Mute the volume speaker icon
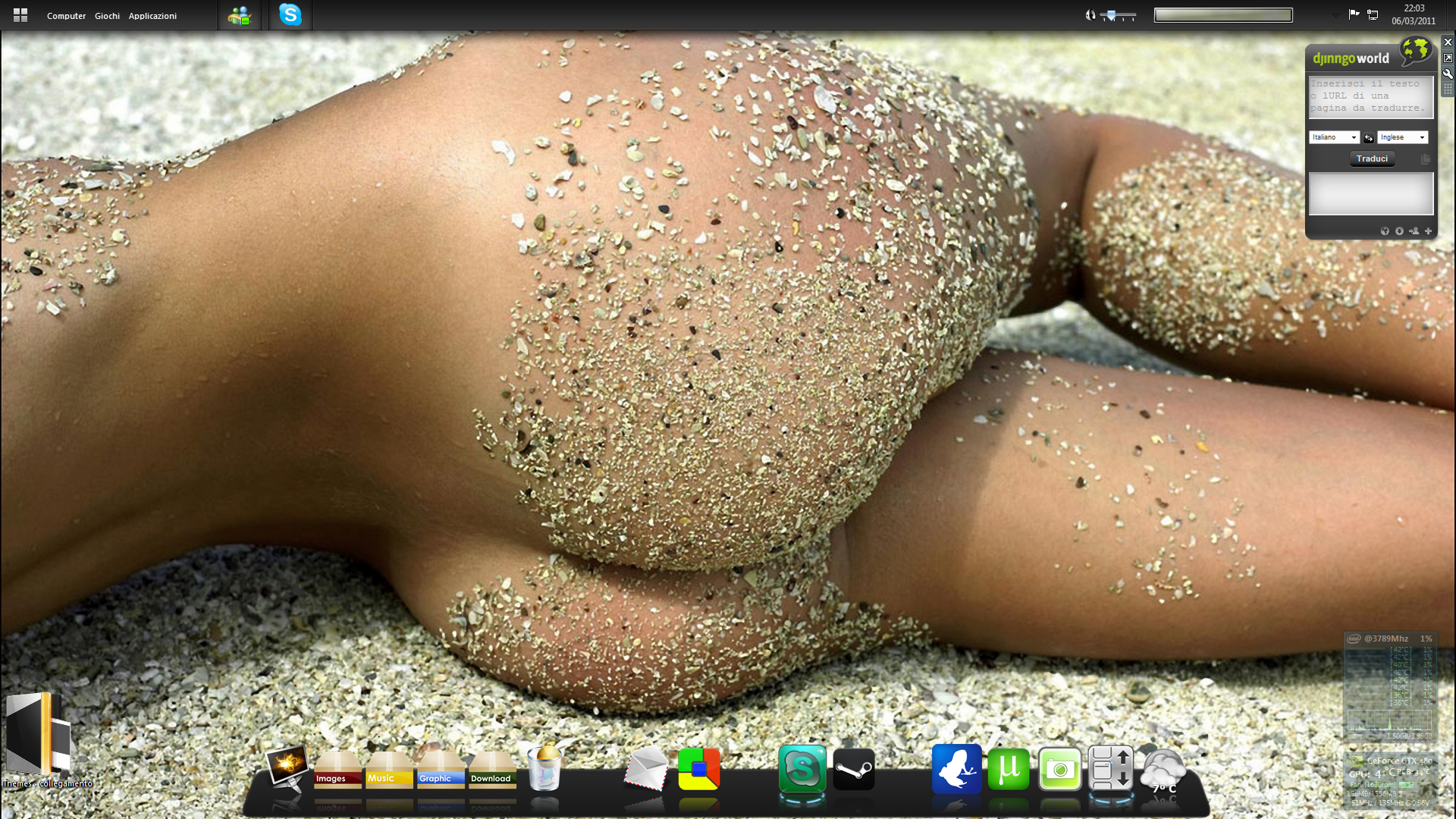Image resolution: width=1456 pixels, height=819 pixels. (1090, 15)
